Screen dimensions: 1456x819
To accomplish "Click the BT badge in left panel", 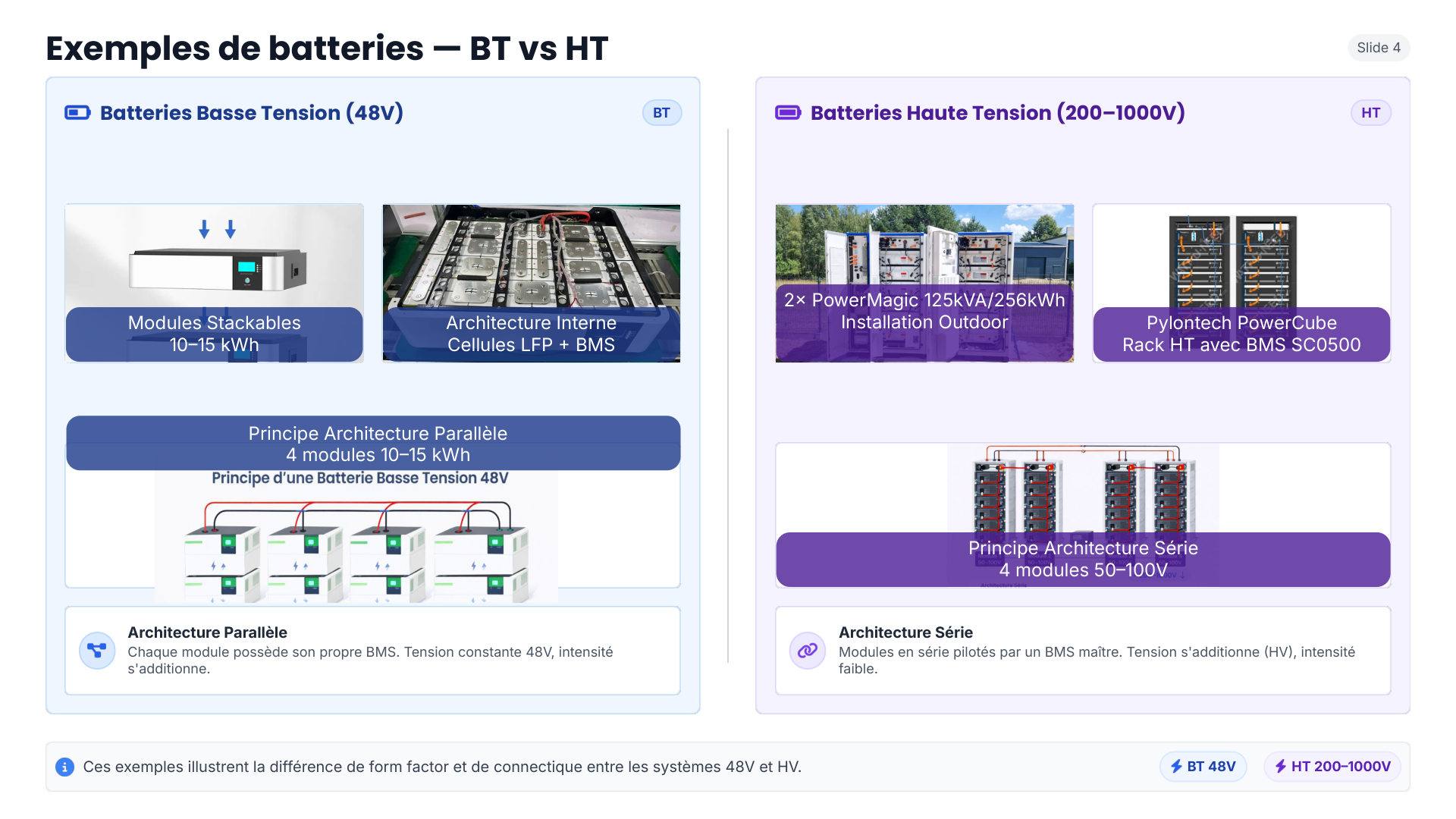I will (661, 113).
